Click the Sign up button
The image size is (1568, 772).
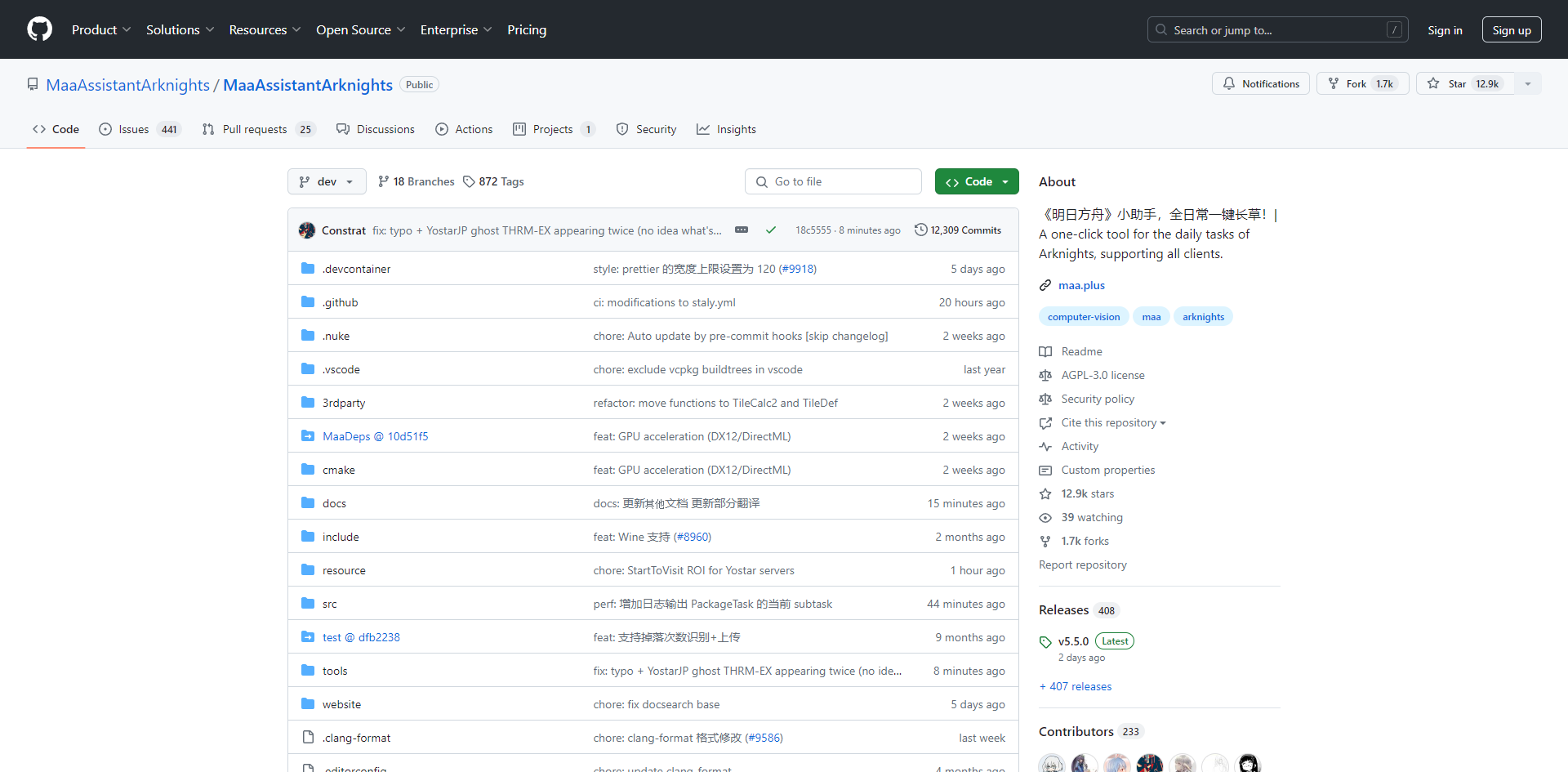coord(1512,30)
